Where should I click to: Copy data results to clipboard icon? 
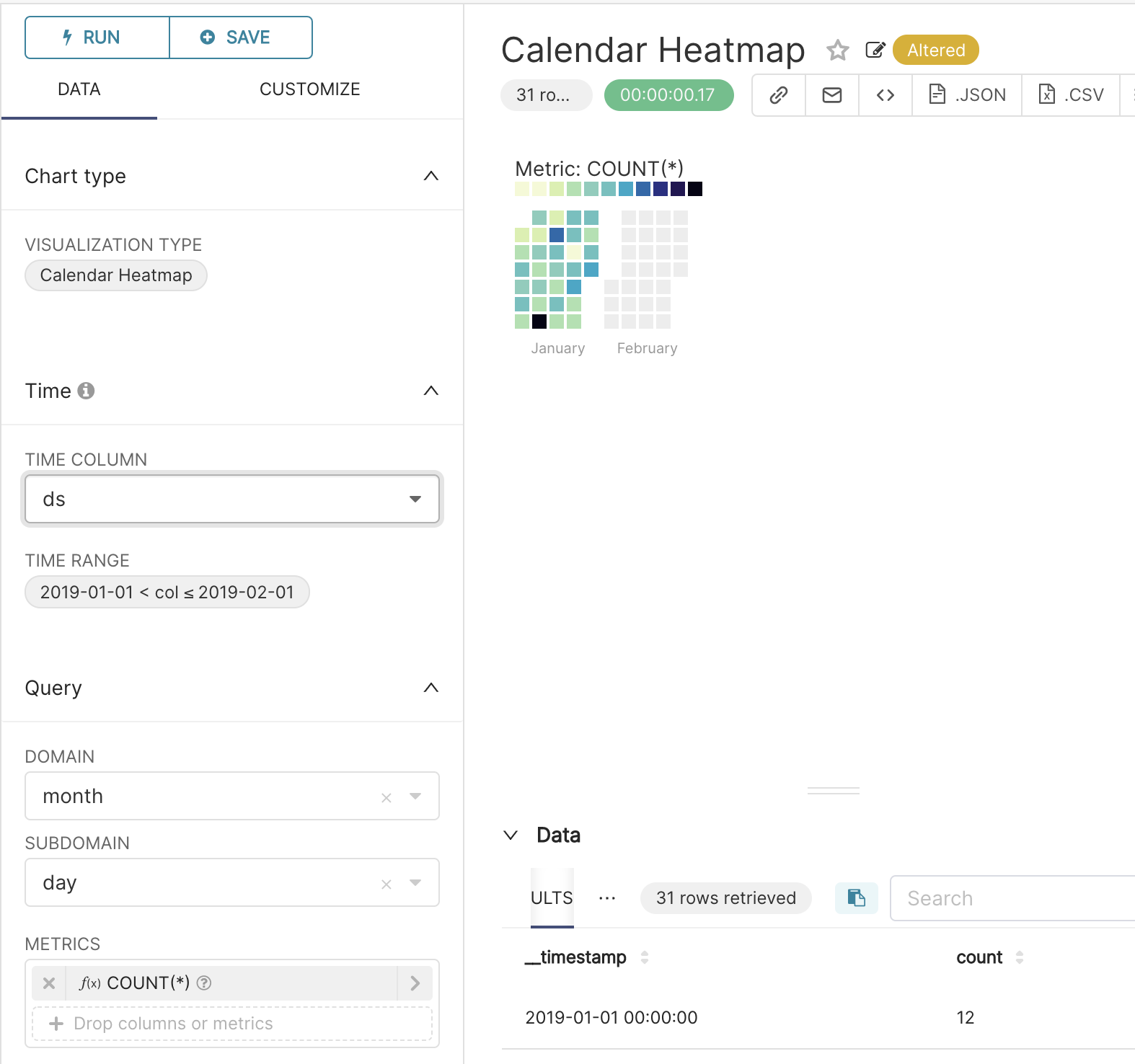click(x=857, y=898)
